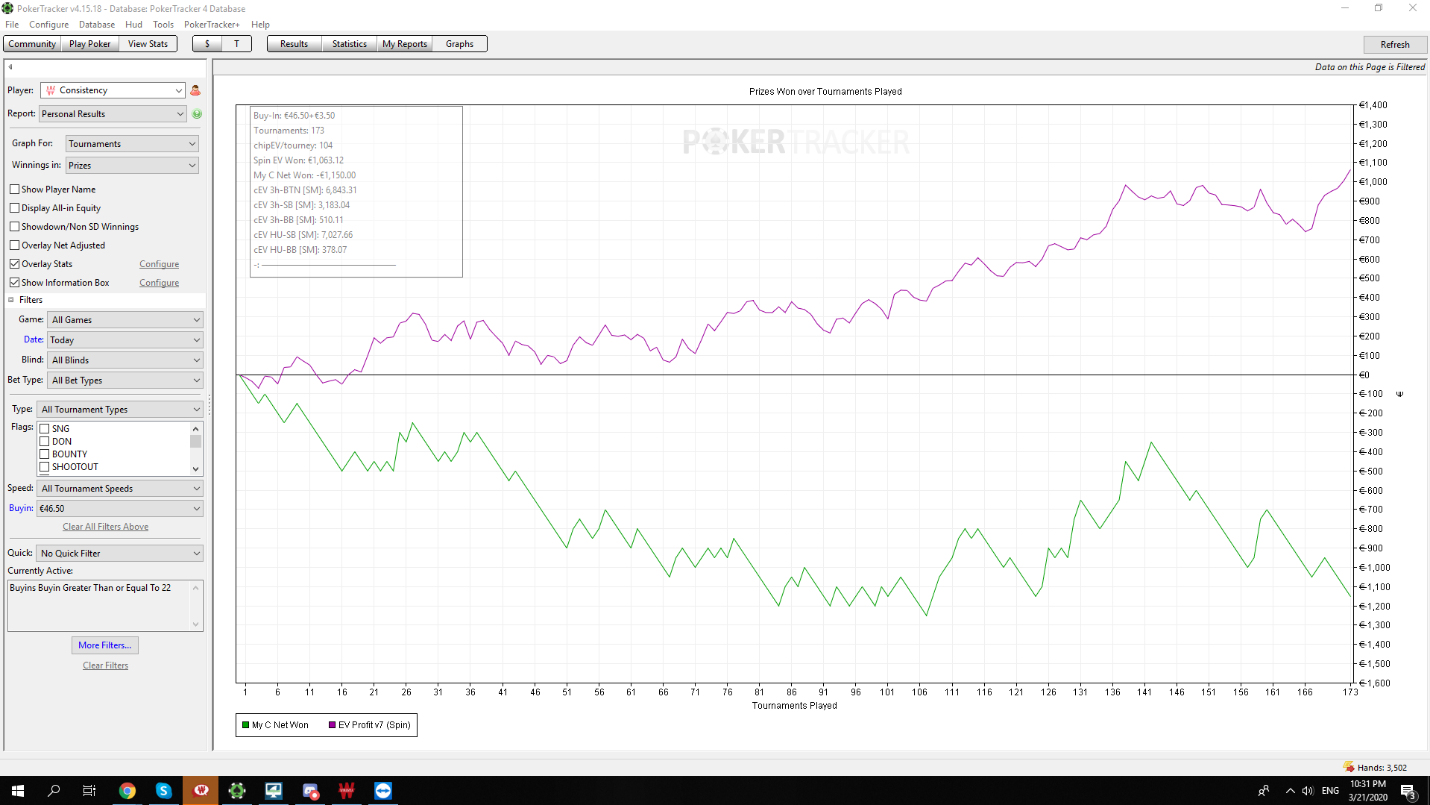Launch Google Chrome from the taskbar
The height and width of the screenshot is (805, 1430).
tap(127, 790)
